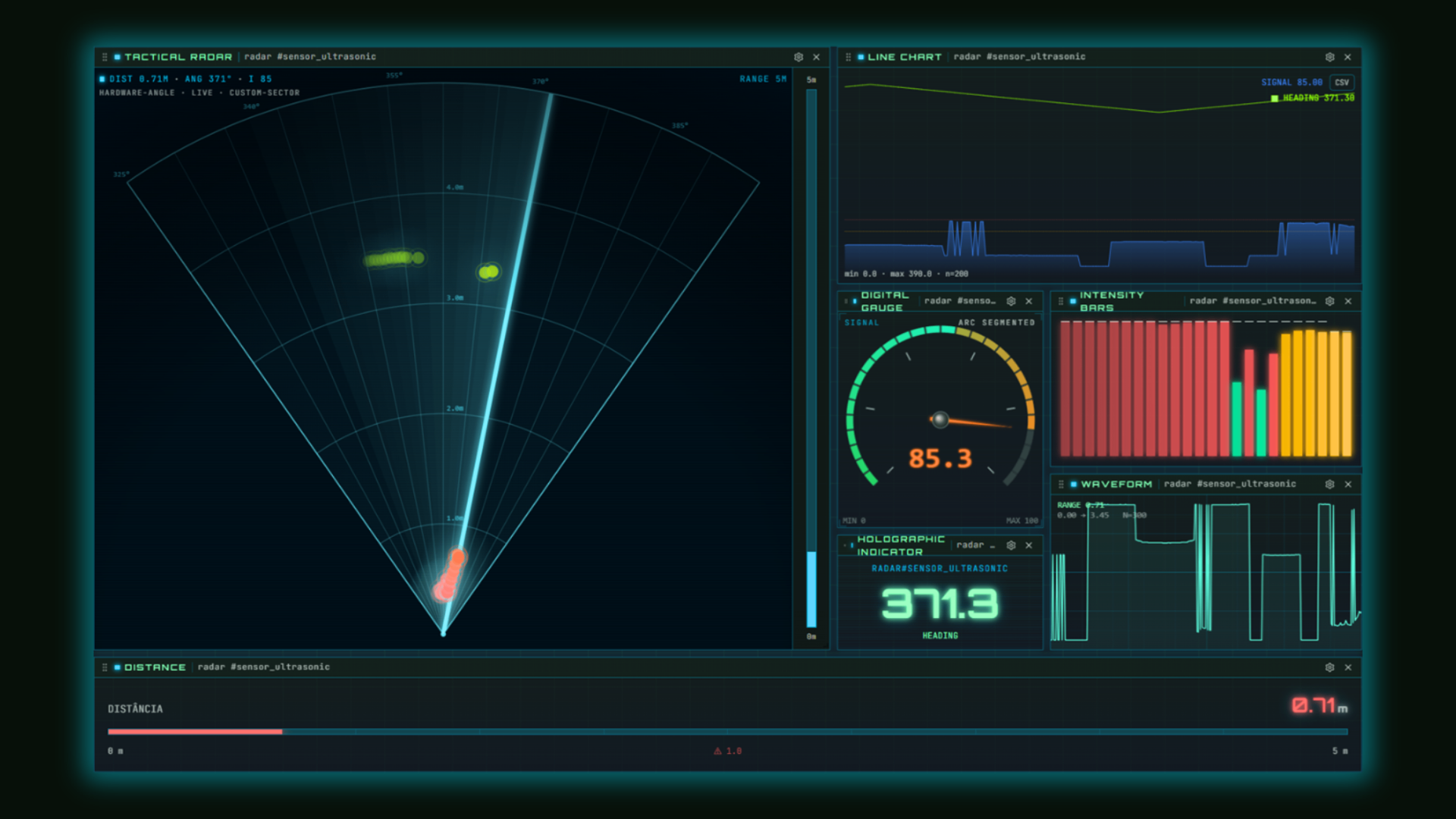Click the MIN 0 gauge label
This screenshot has height=819, width=1456.
coord(854,520)
